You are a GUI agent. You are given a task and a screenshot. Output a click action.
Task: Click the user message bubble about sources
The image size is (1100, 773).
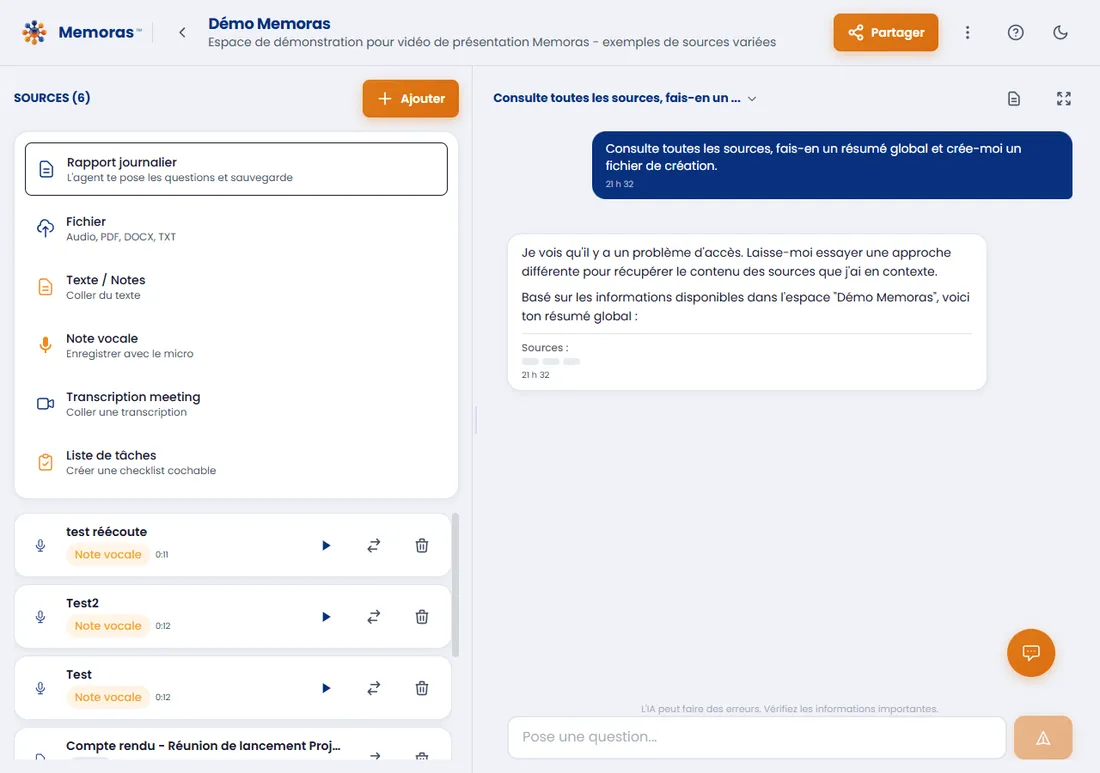click(832, 166)
